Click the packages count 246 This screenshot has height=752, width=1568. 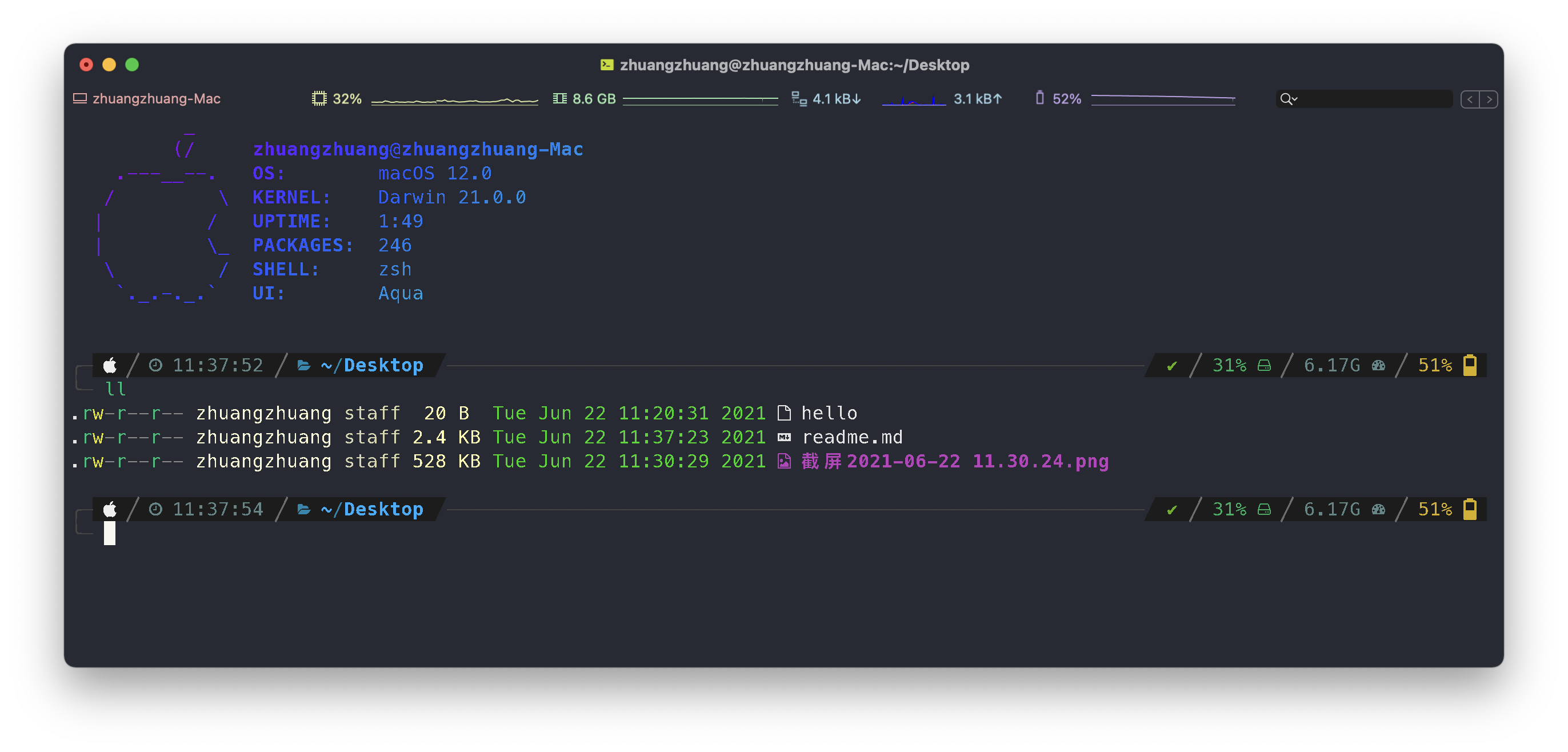[395, 245]
